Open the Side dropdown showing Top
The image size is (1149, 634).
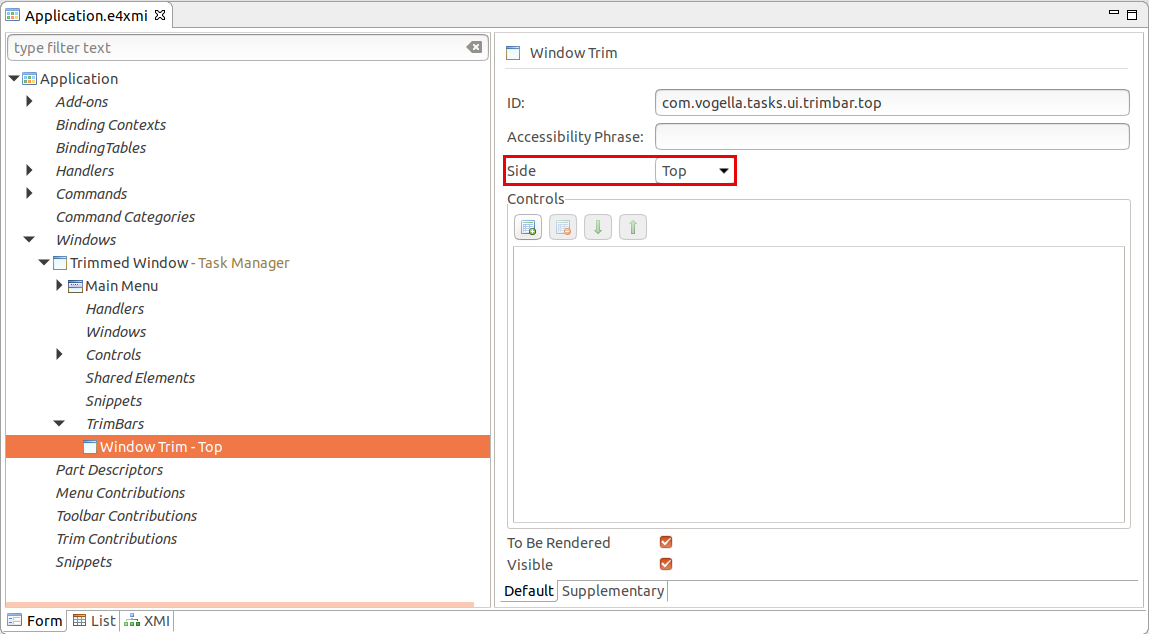click(695, 171)
